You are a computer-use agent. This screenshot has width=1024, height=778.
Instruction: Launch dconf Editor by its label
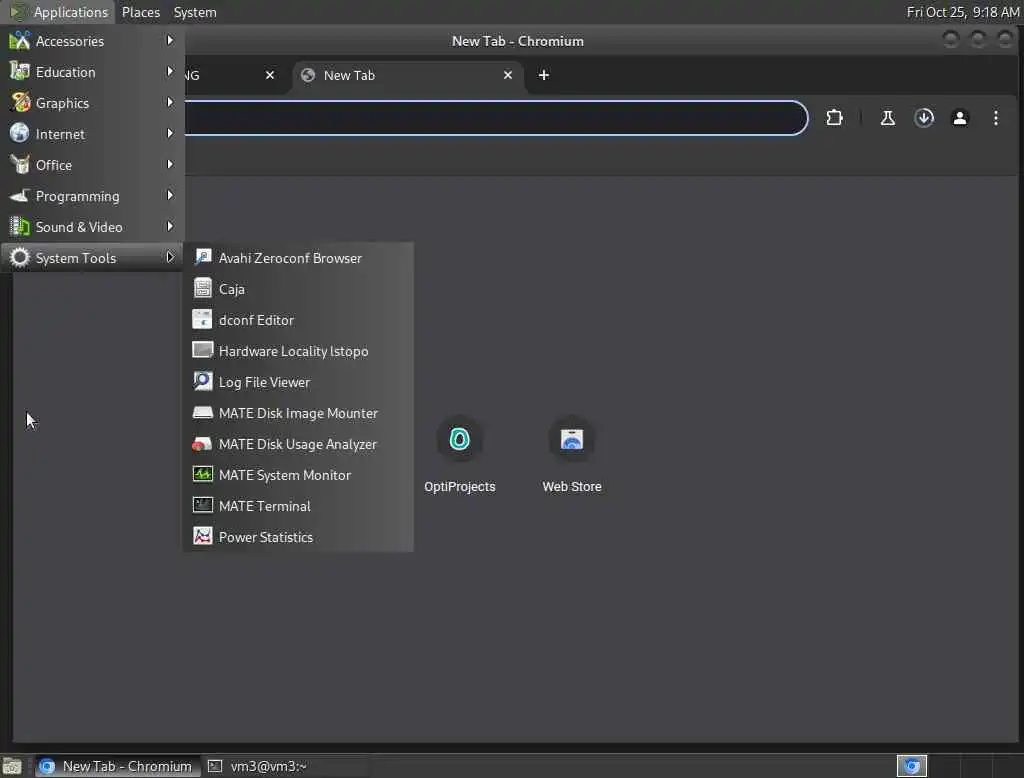[256, 320]
